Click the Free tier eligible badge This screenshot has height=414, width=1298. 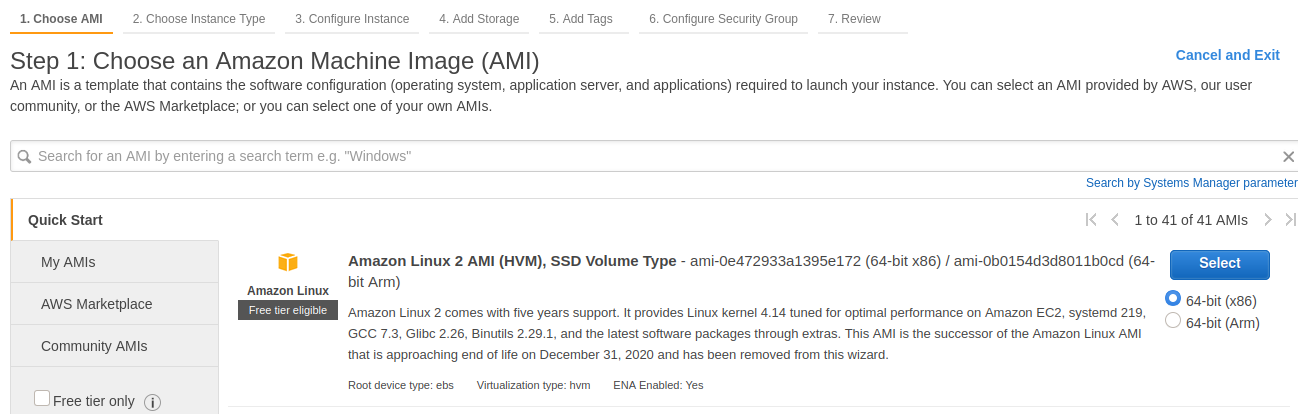[288, 310]
